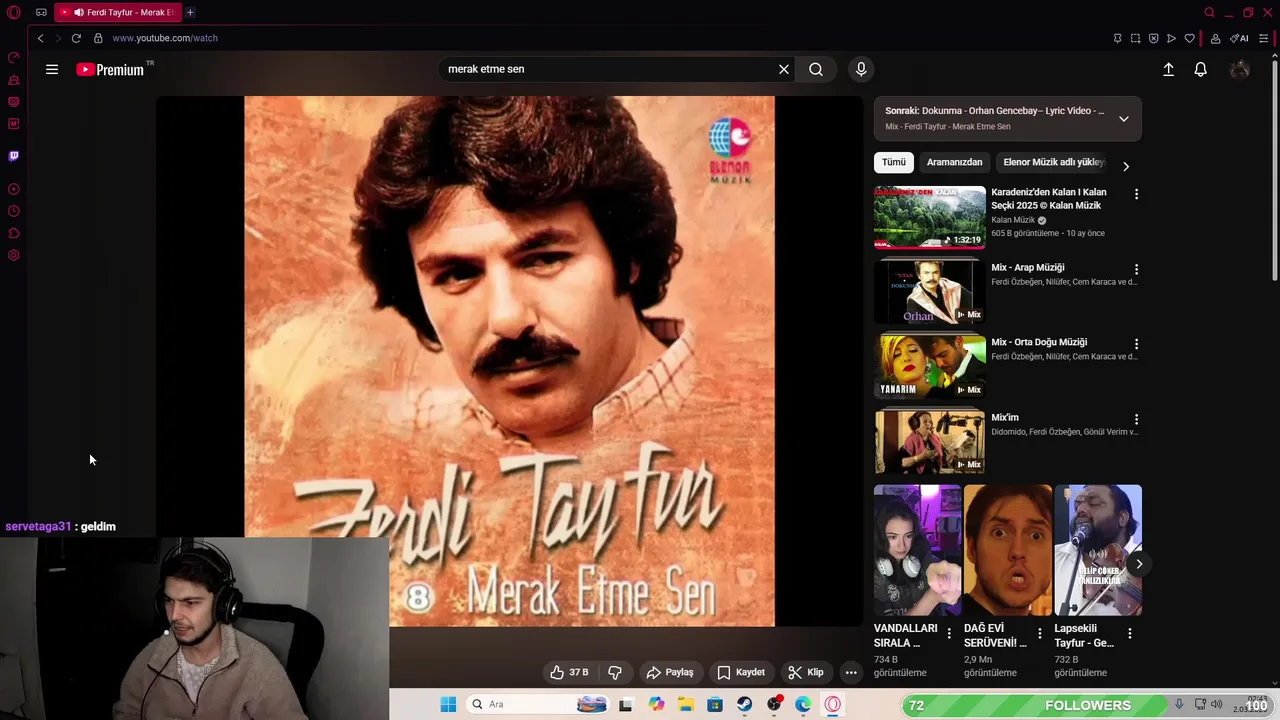Open Mix - Arap Müziği title
The width and height of the screenshot is (1280, 720).
1028,267
